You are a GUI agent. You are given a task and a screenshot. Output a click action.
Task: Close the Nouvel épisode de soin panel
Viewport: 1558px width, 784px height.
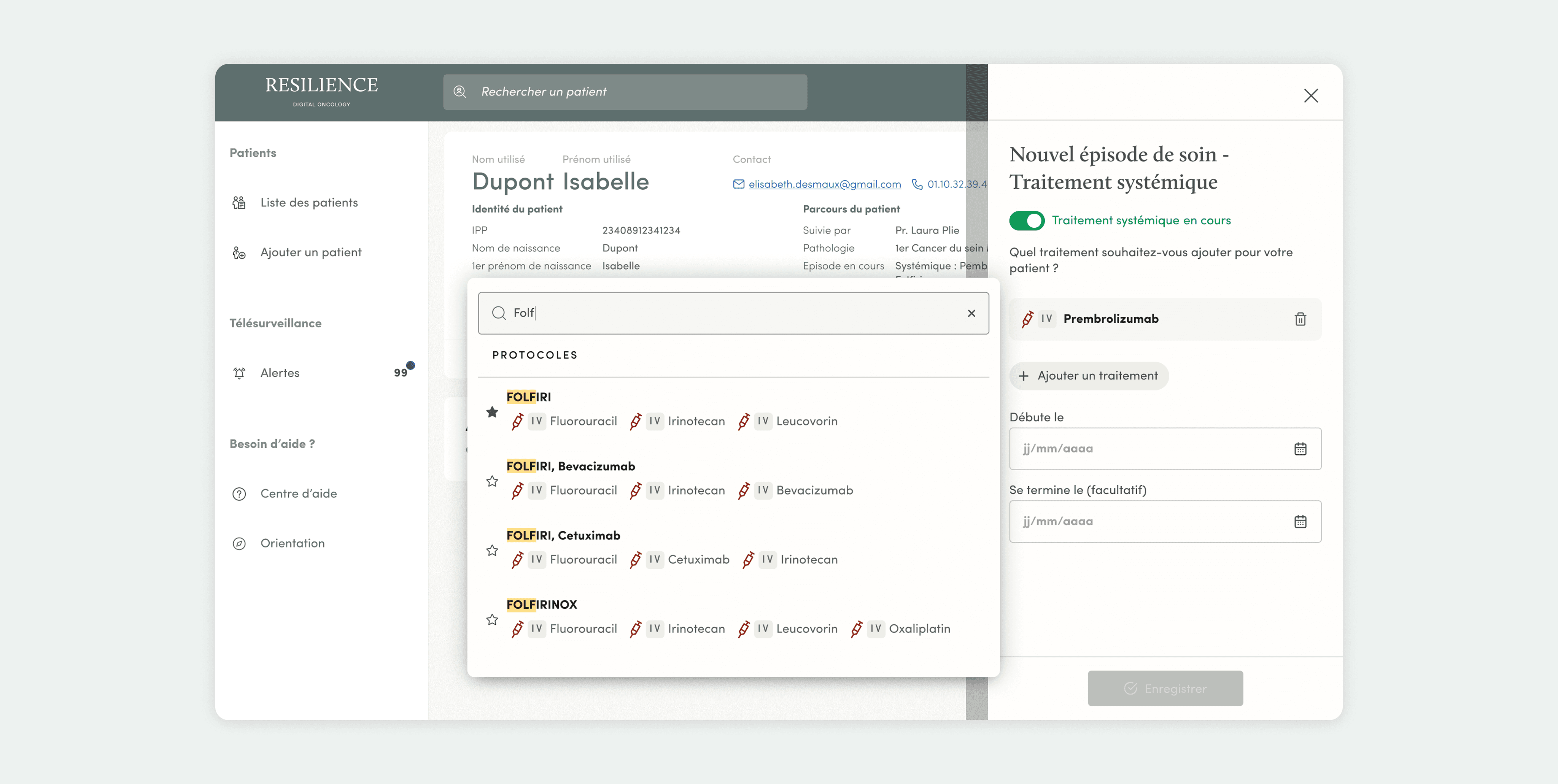point(1311,95)
